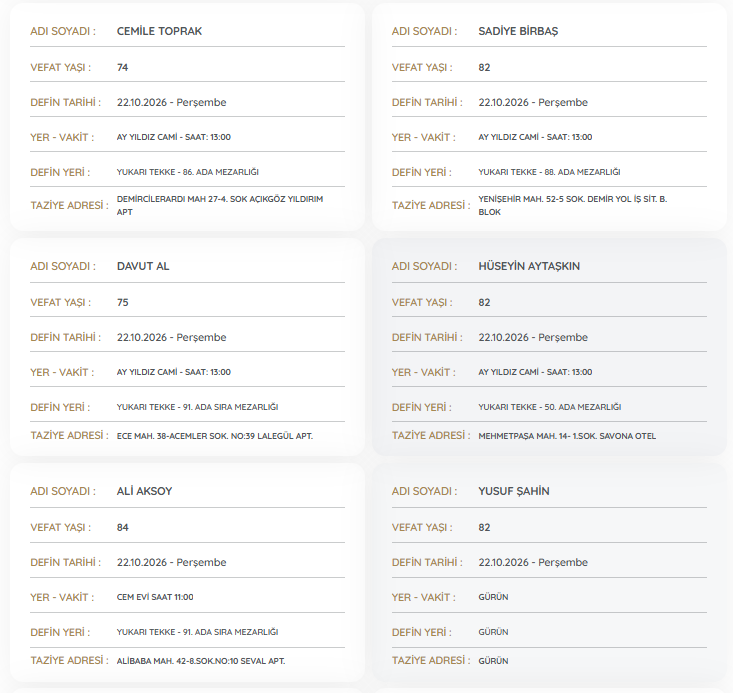The image size is (733, 693).
Task: Click the ECE MAH. LALEGÜL APT. address
Action: pyautogui.click(x=215, y=436)
